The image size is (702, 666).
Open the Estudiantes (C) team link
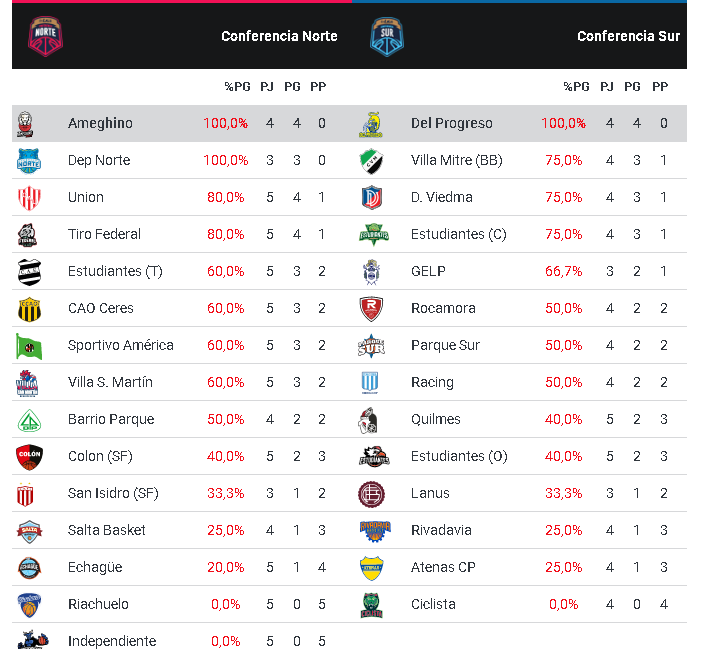(458, 234)
